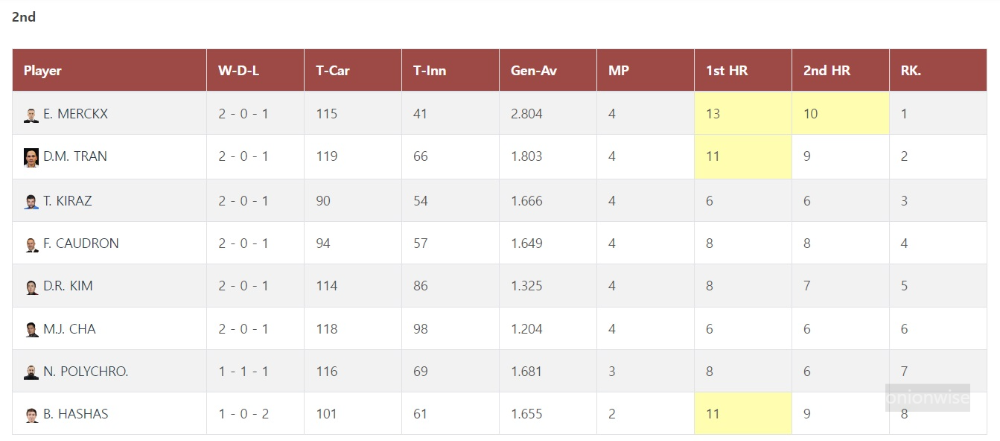Click the name E. MERCKX
This screenshot has width=1000, height=441.
pos(75,114)
